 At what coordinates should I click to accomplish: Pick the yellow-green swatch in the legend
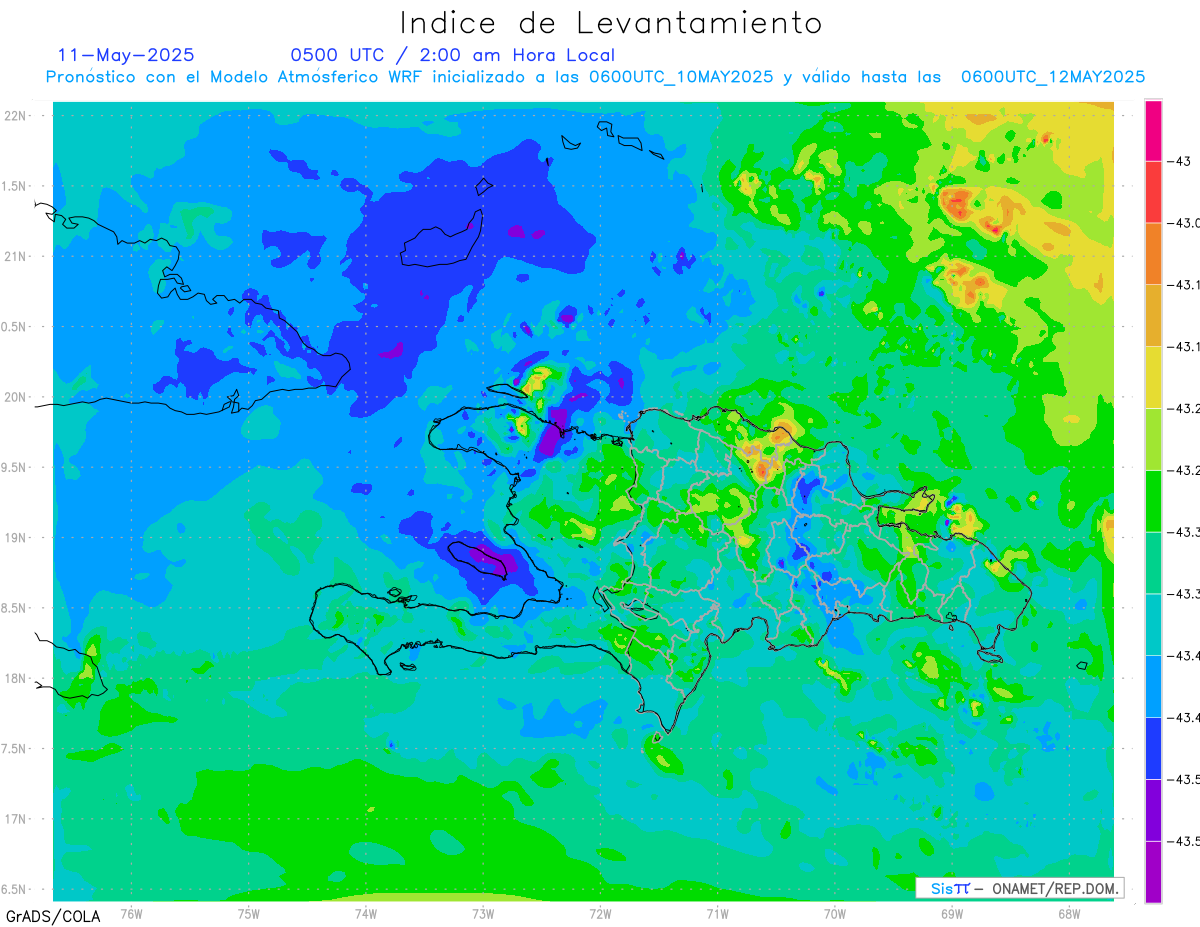click(1153, 439)
